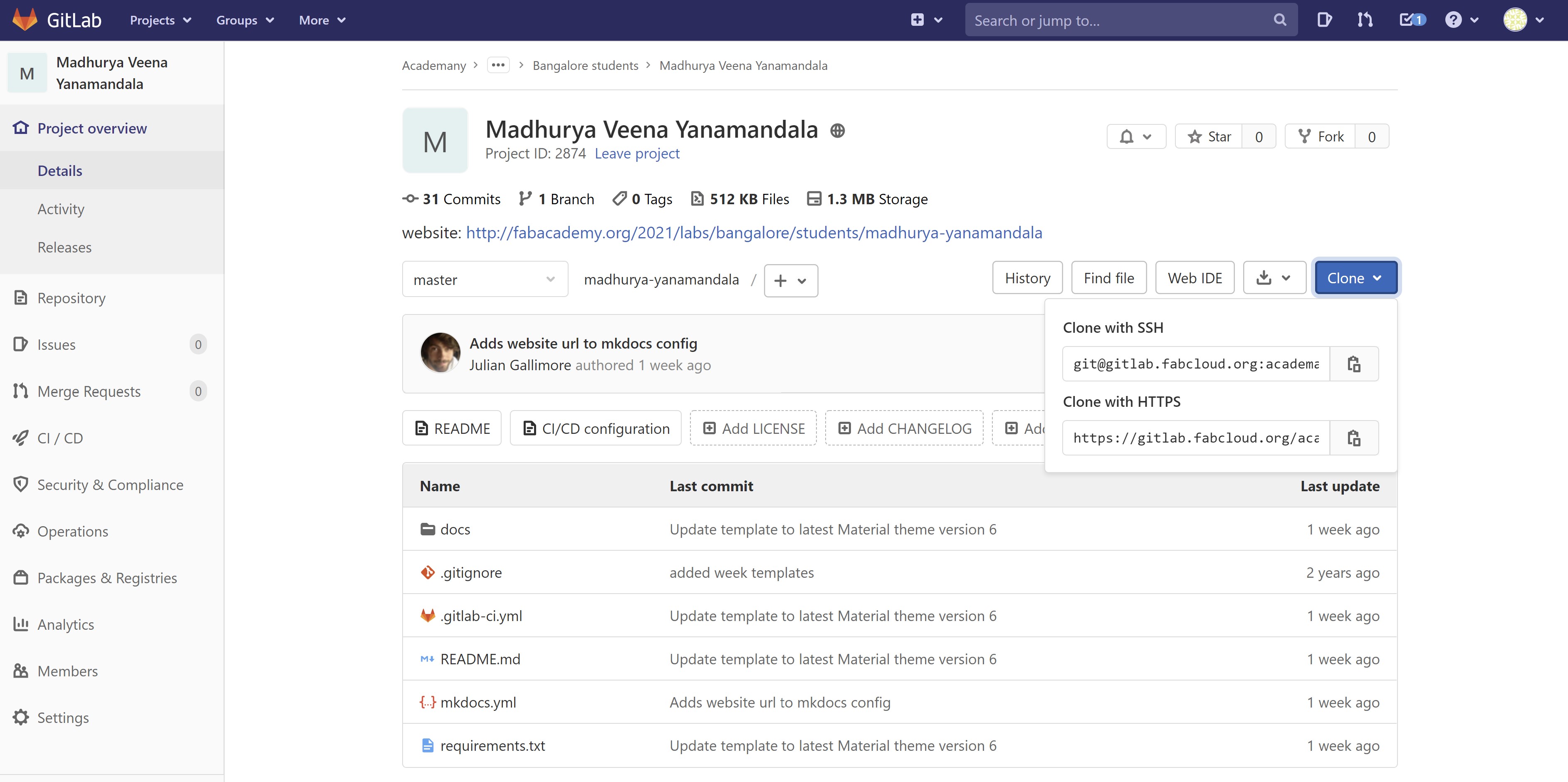The width and height of the screenshot is (1568, 782).
Task: Open the .gitlab-ci.yml file
Action: pos(481,615)
